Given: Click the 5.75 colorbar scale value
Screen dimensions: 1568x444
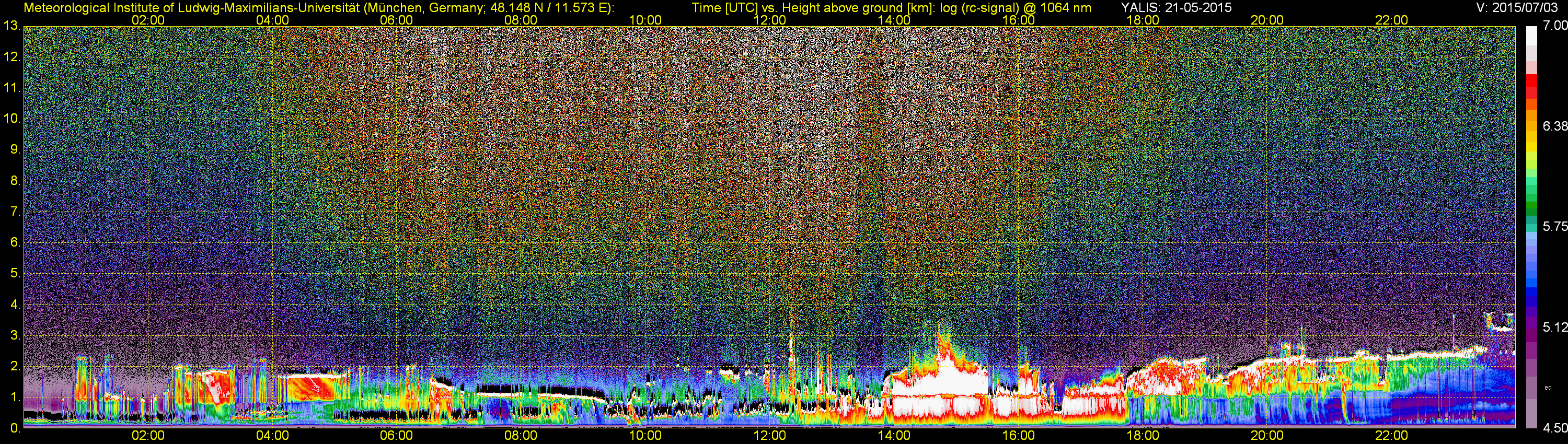Looking at the screenshot, I should (1555, 226).
